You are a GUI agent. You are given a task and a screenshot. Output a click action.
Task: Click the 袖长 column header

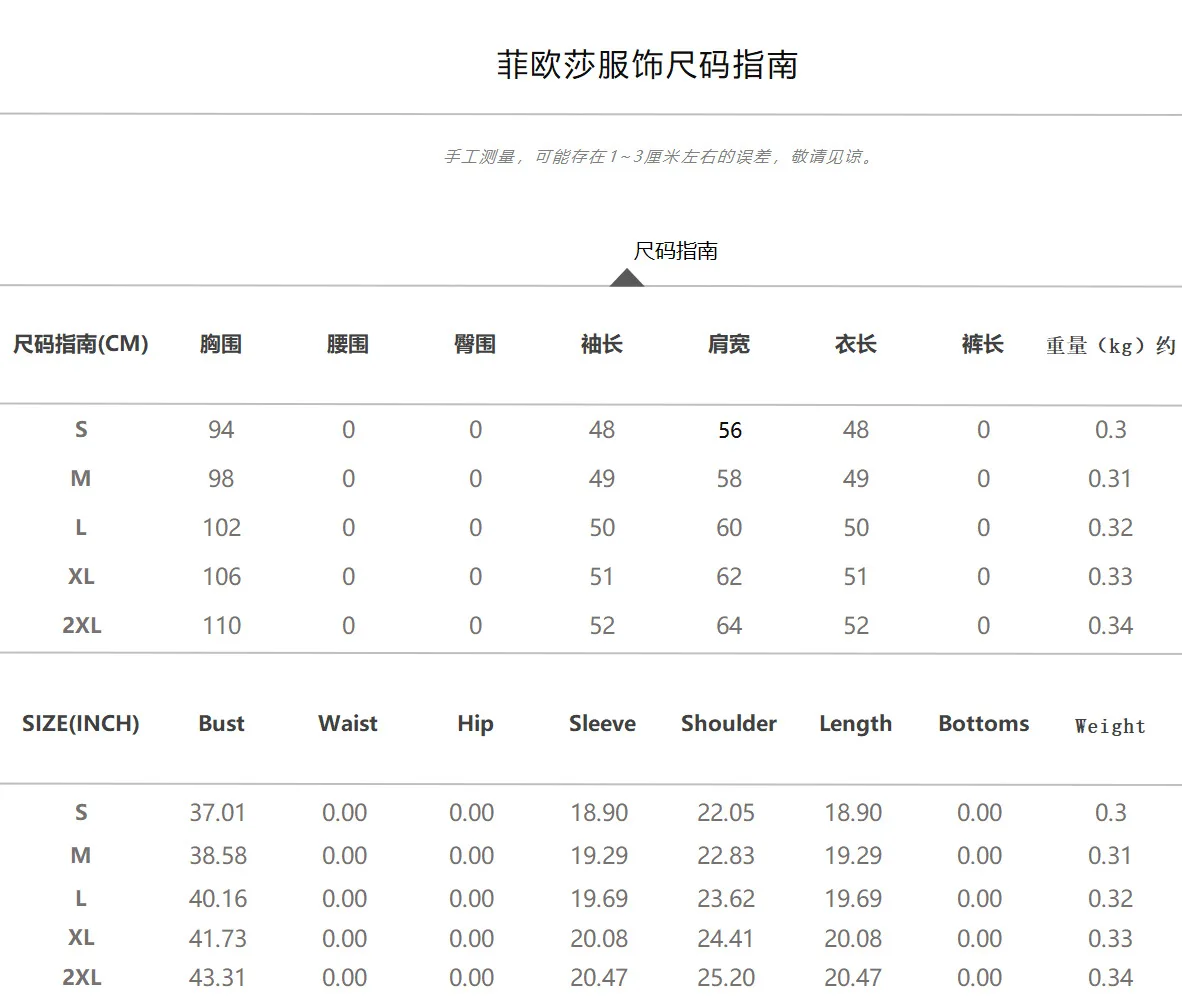pyautogui.click(x=602, y=344)
